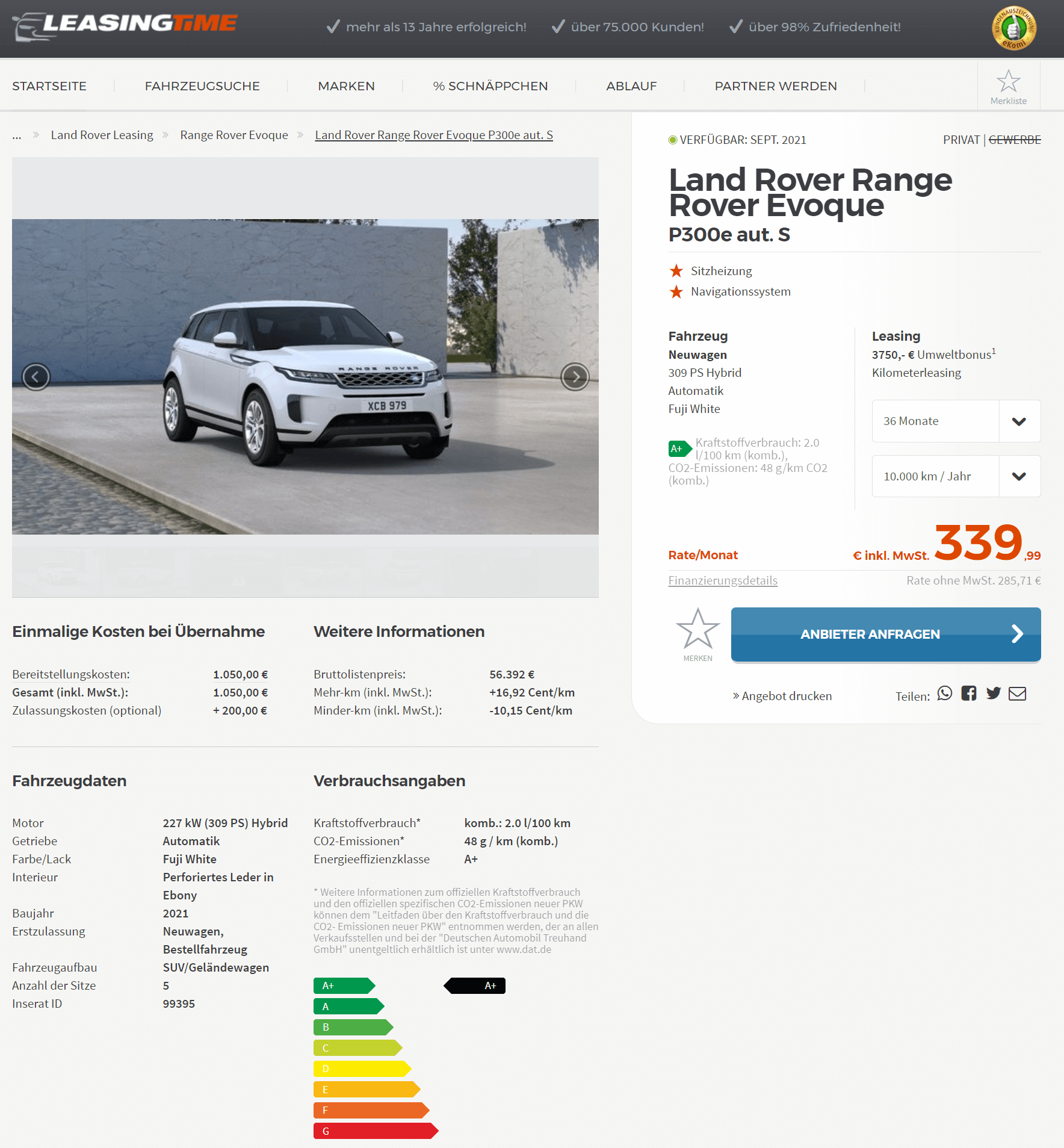Image resolution: width=1064 pixels, height=1148 pixels.
Task: Click Fahrzeugaufbau value SUV/Geländewagen
Action: (216, 967)
